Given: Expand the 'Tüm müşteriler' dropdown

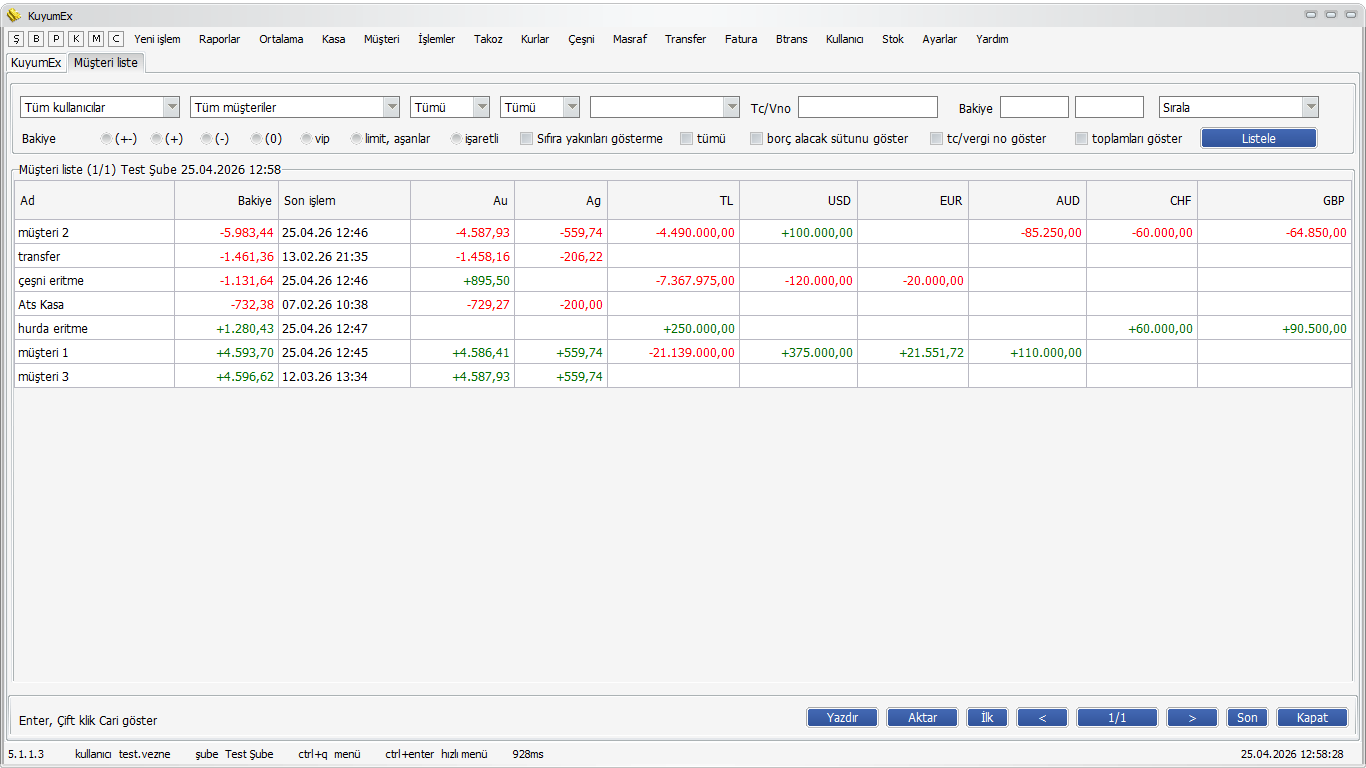Looking at the screenshot, I should tap(294, 107).
